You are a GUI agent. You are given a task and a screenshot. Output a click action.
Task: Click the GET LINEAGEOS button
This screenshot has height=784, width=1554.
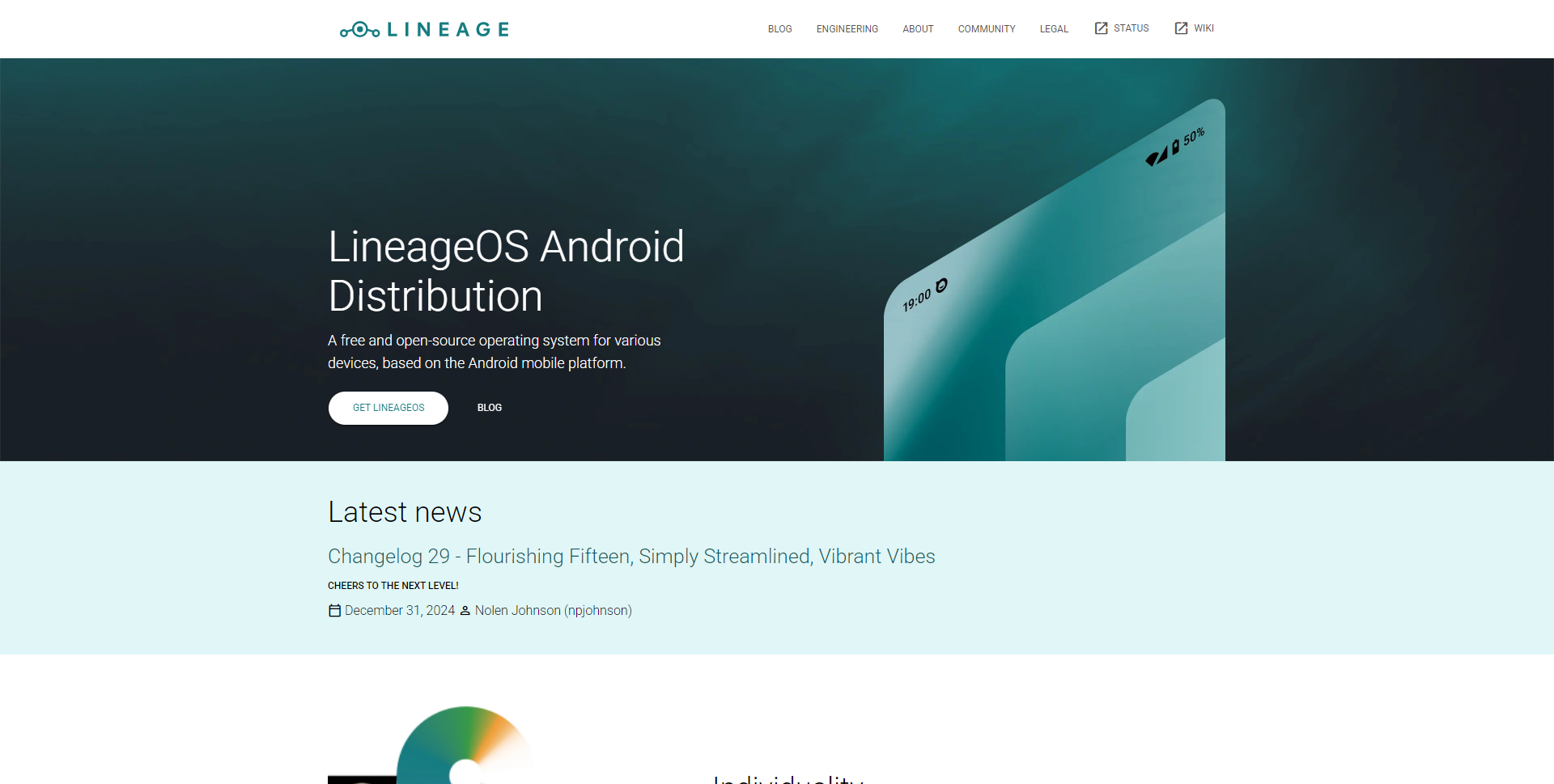[x=388, y=408]
